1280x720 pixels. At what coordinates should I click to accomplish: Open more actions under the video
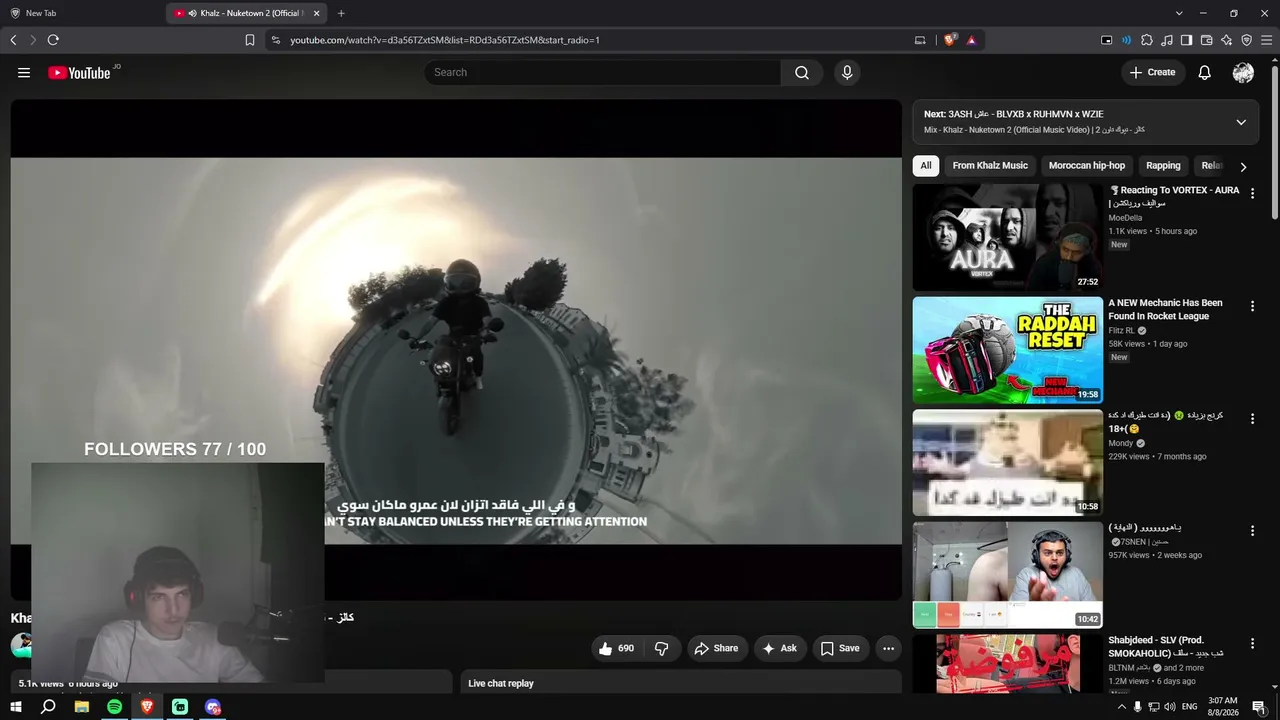point(888,648)
